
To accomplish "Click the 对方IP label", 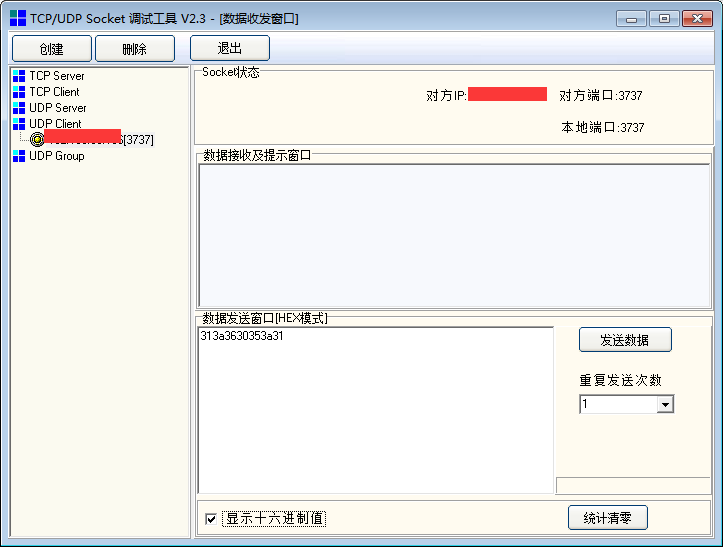I will point(446,95).
